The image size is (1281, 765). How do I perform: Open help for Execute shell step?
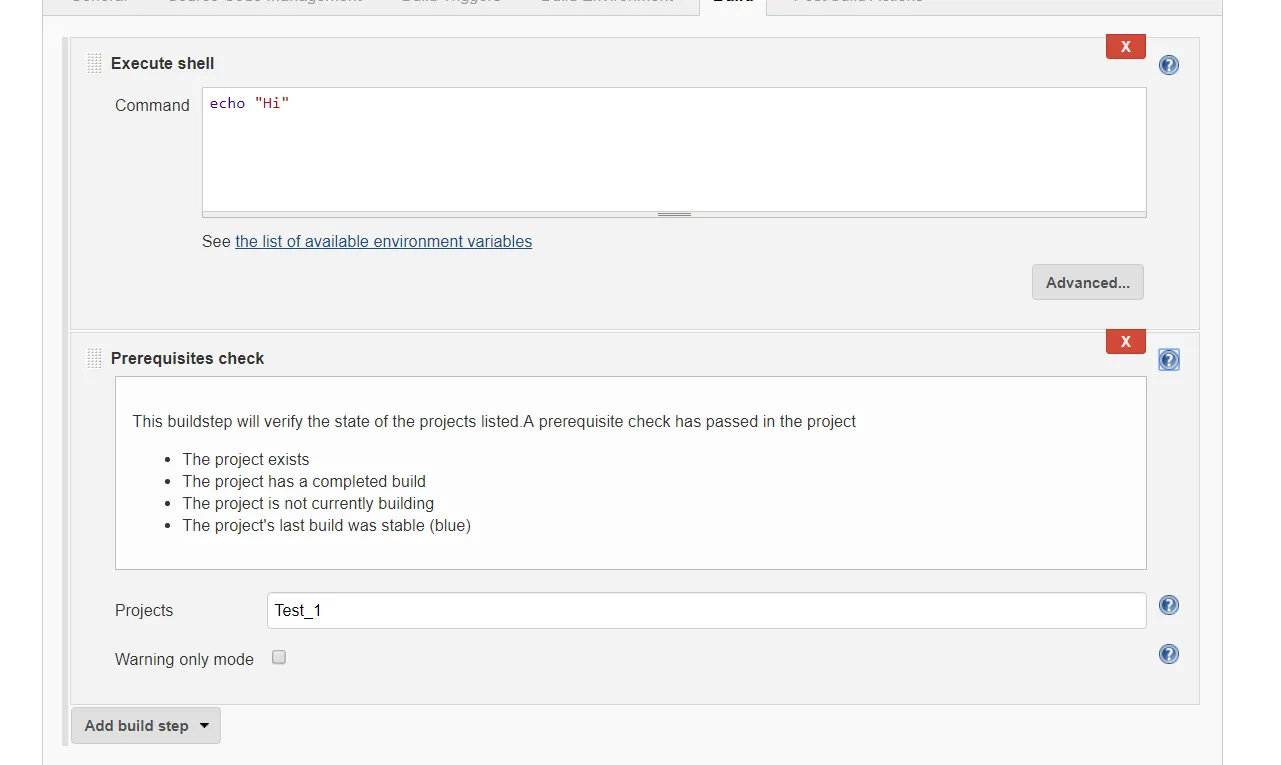[1168, 65]
